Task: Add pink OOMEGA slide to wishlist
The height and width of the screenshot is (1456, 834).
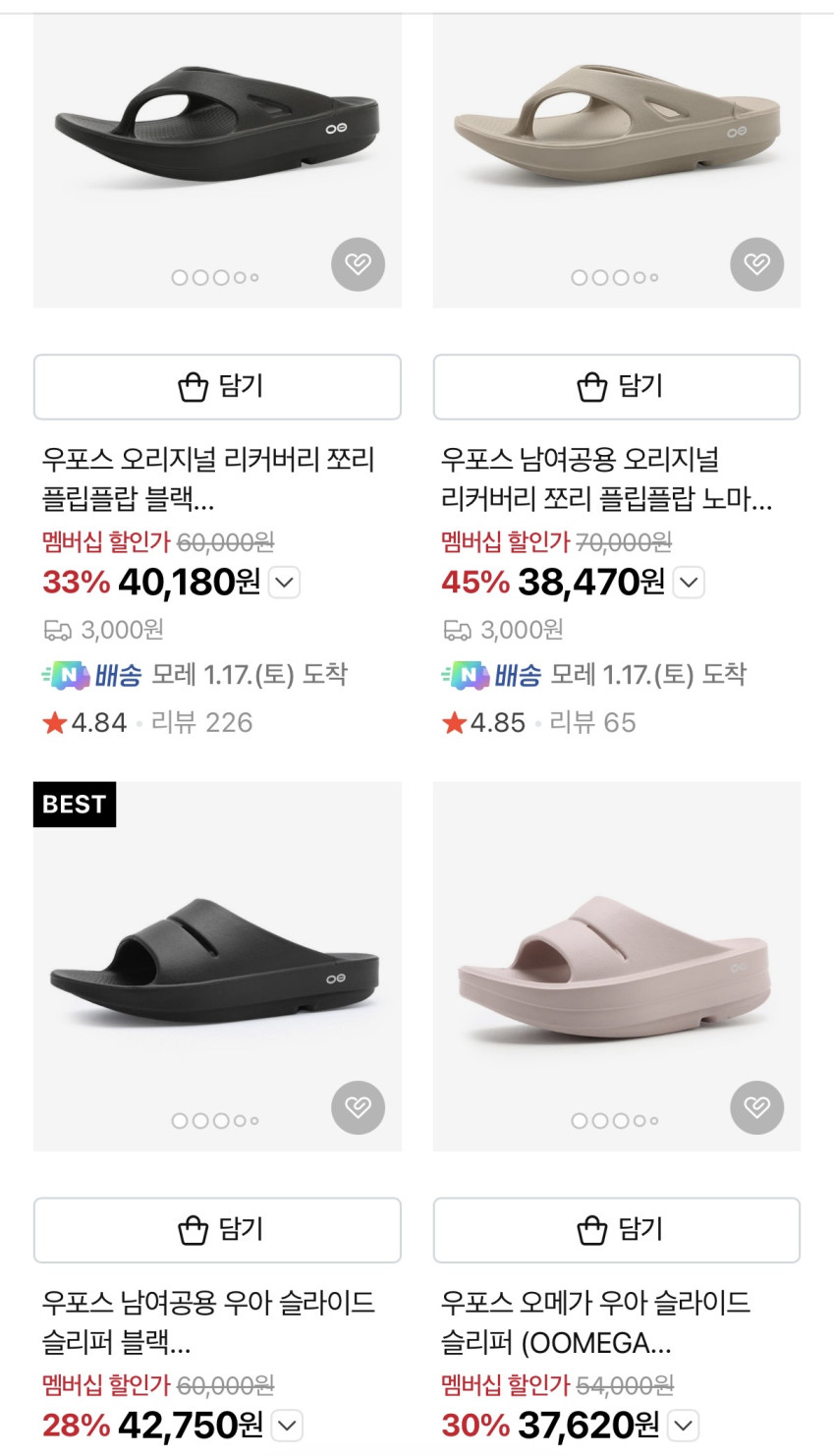Action: pyautogui.click(x=756, y=1107)
